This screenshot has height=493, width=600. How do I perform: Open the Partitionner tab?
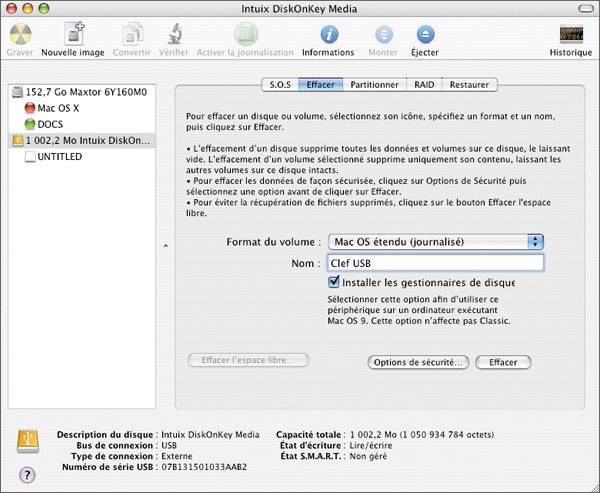tap(374, 85)
